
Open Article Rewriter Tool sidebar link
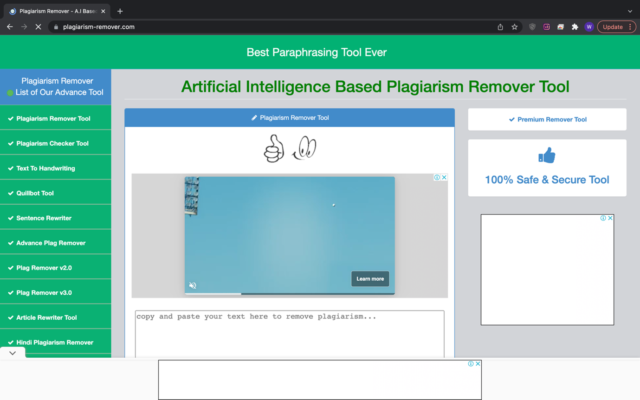(x=56, y=318)
